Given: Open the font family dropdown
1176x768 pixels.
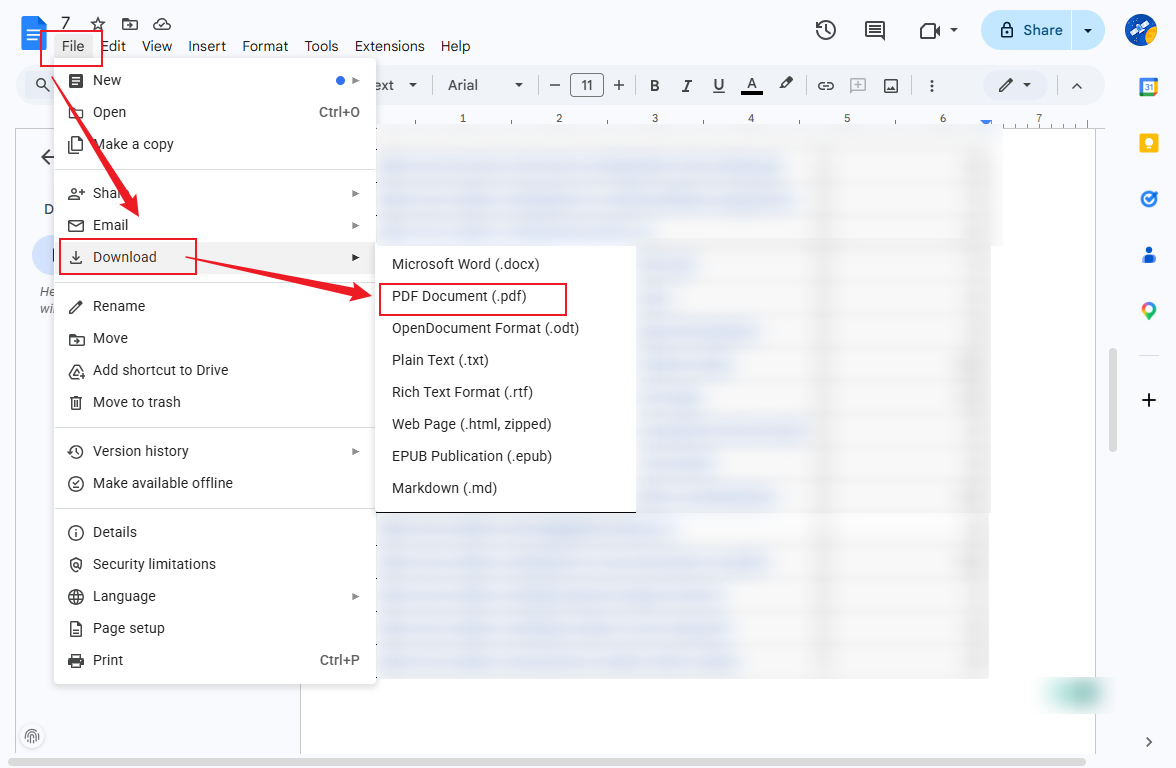Looking at the screenshot, I should (x=485, y=85).
